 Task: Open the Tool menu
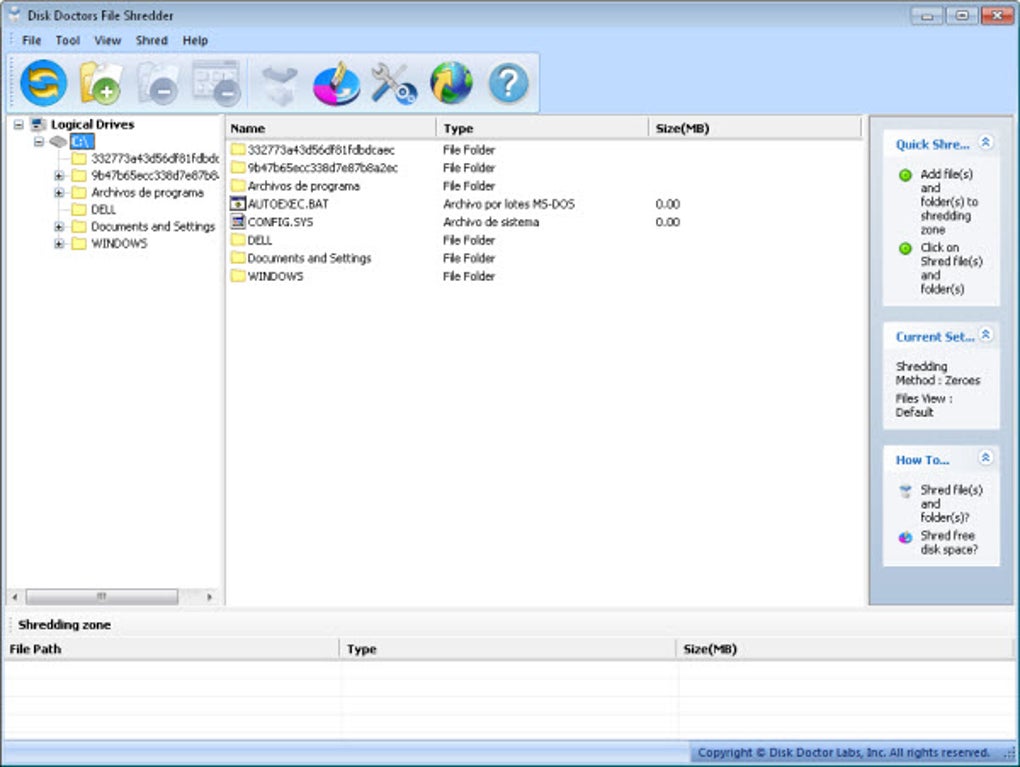(x=67, y=40)
